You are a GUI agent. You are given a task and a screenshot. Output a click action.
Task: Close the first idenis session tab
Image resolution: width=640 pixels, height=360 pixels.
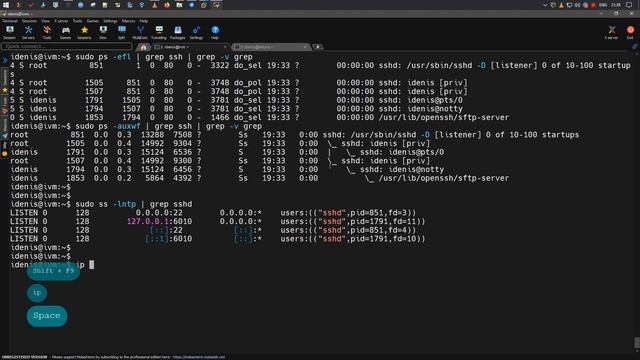point(224,47)
